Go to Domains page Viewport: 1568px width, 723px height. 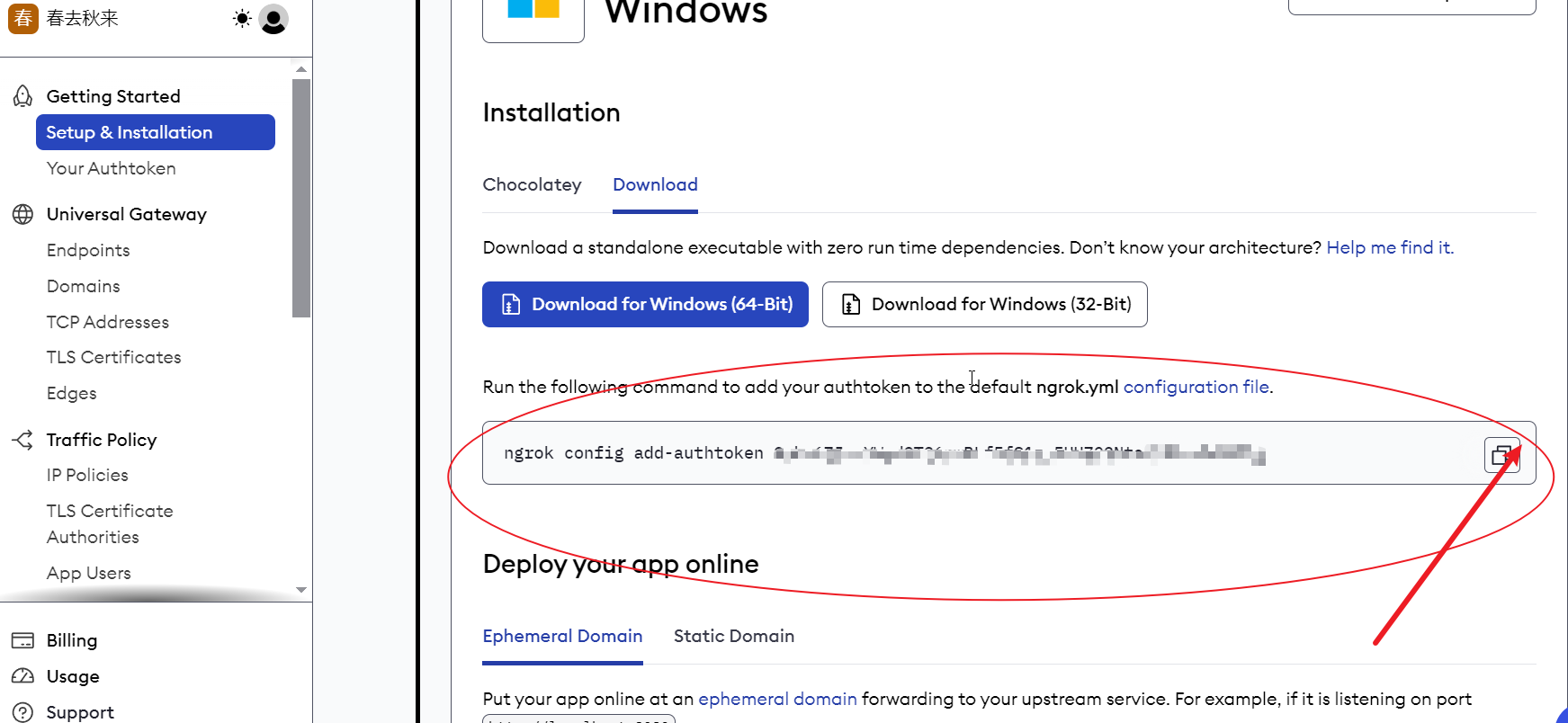point(84,286)
